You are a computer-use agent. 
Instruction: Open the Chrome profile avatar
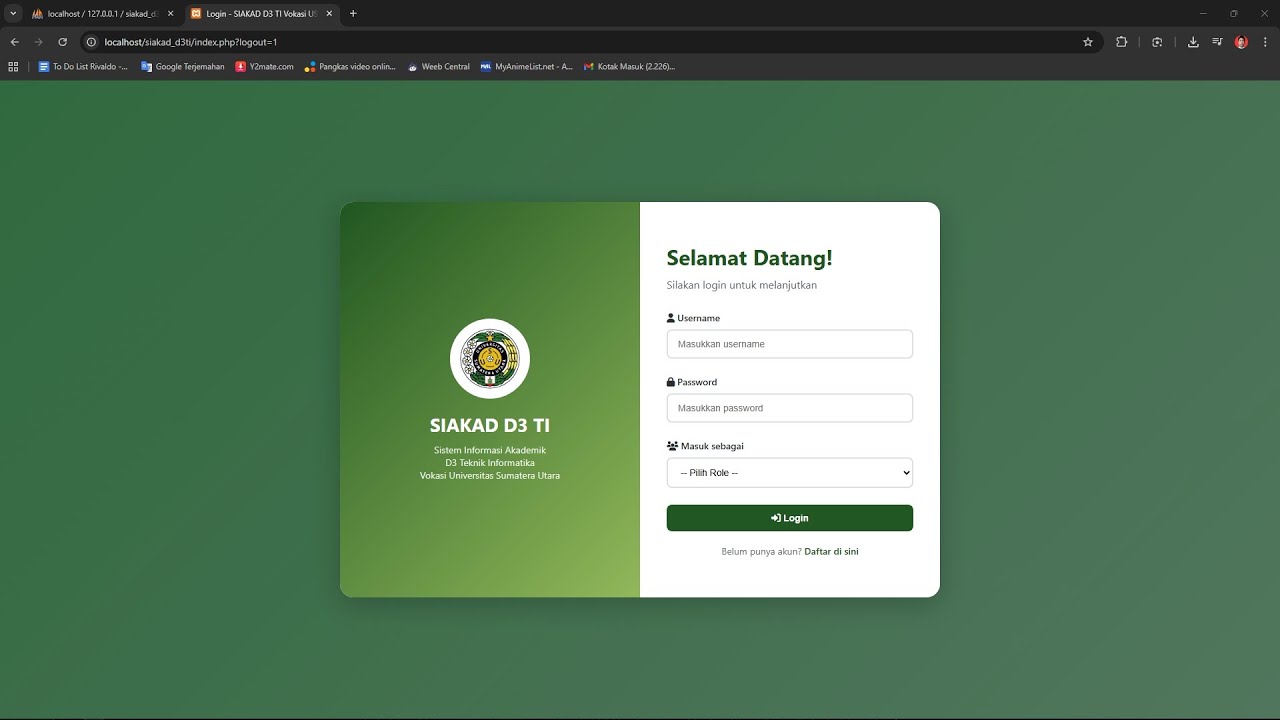1241,42
